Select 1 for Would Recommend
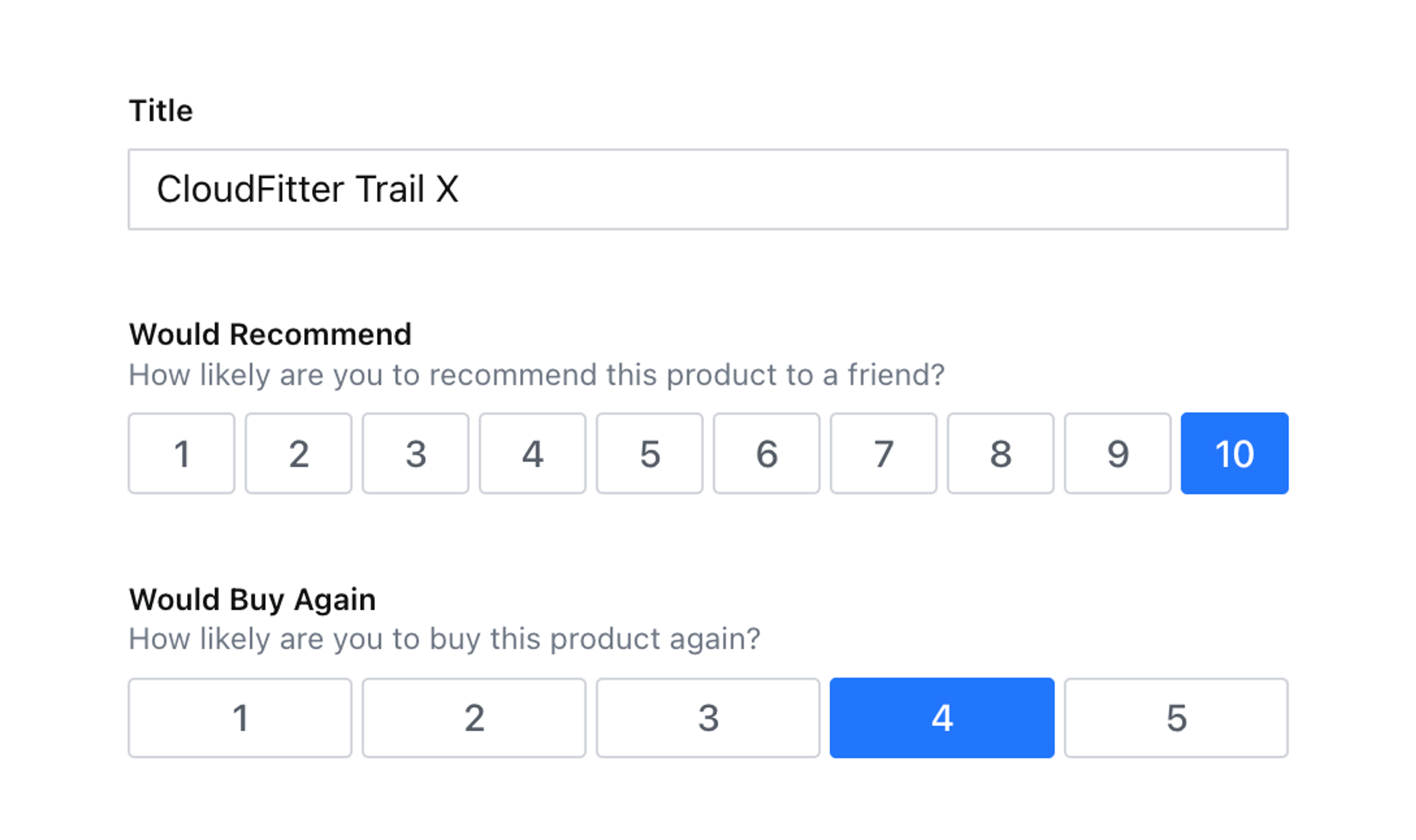 181,454
